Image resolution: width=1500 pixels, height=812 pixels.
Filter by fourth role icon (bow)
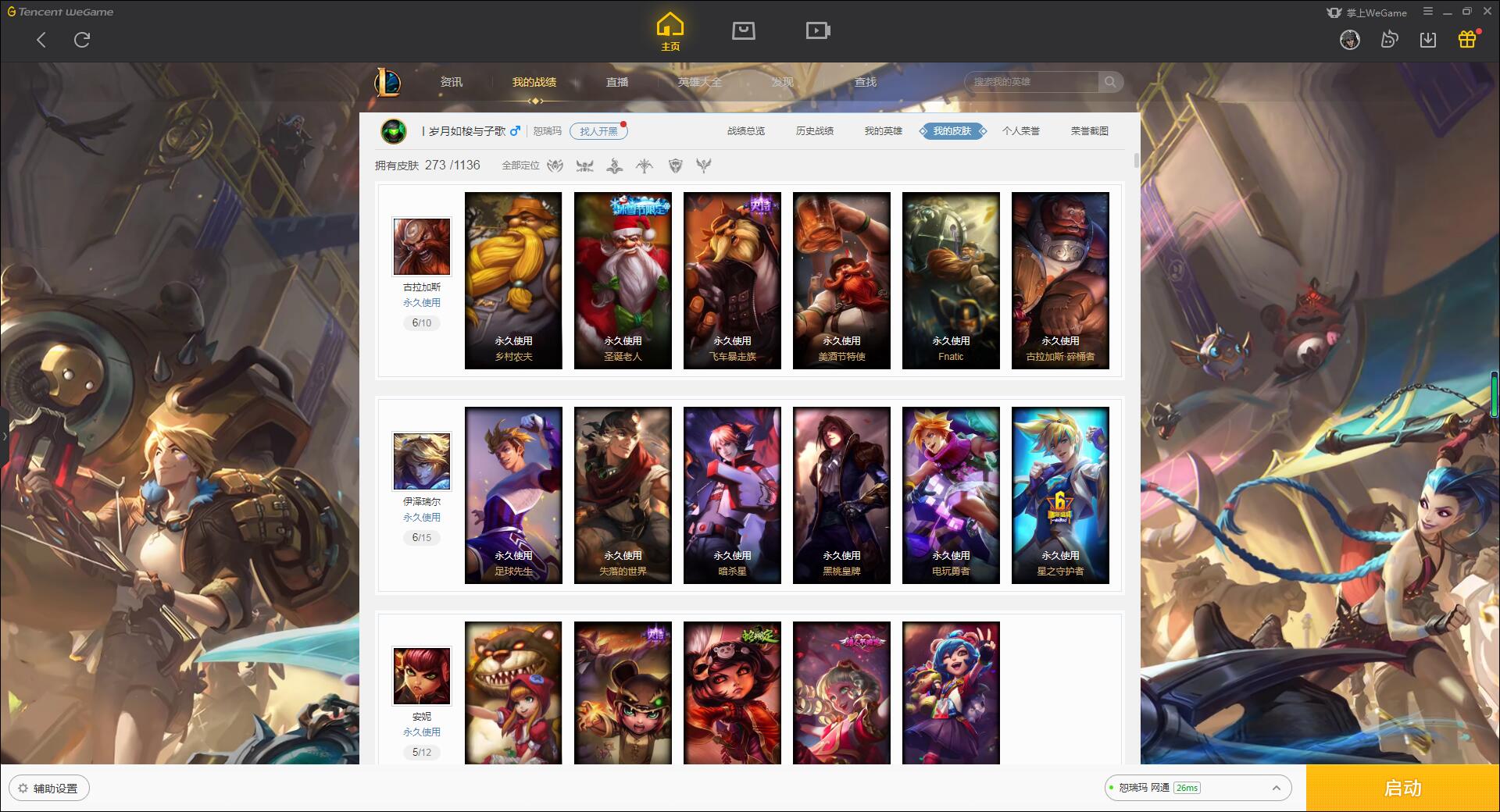pyautogui.click(x=645, y=166)
